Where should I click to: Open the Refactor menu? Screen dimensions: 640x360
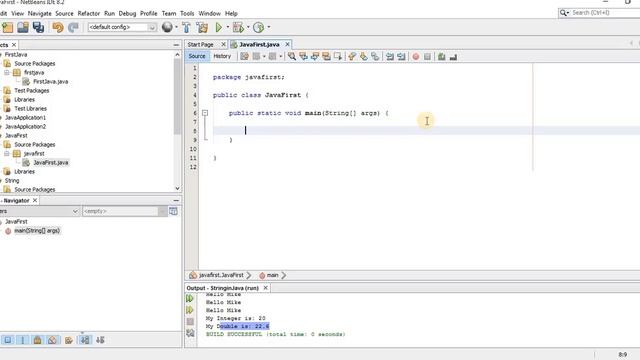tap(89, 13)
